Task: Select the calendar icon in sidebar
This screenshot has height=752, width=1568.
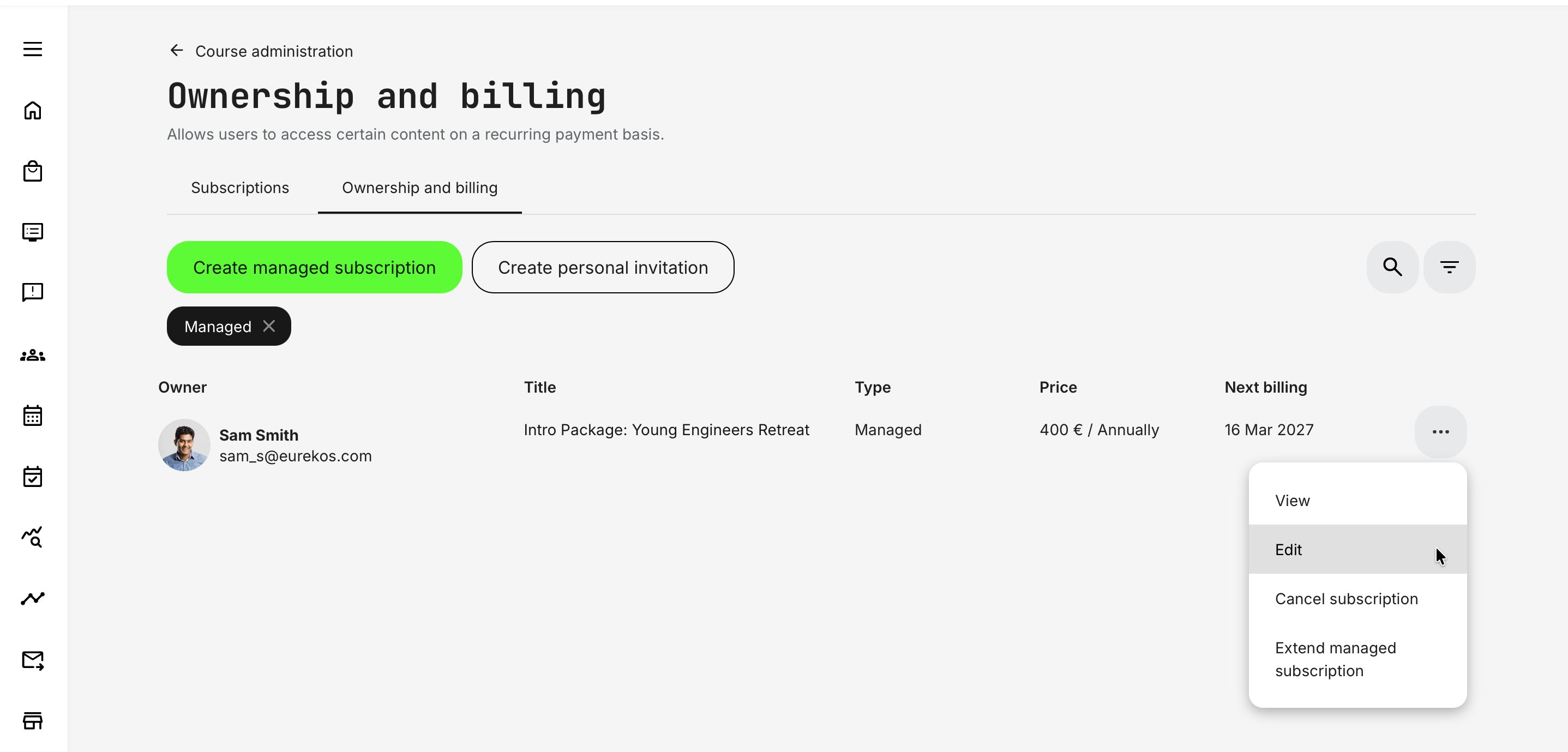Action: coord(32,415)
